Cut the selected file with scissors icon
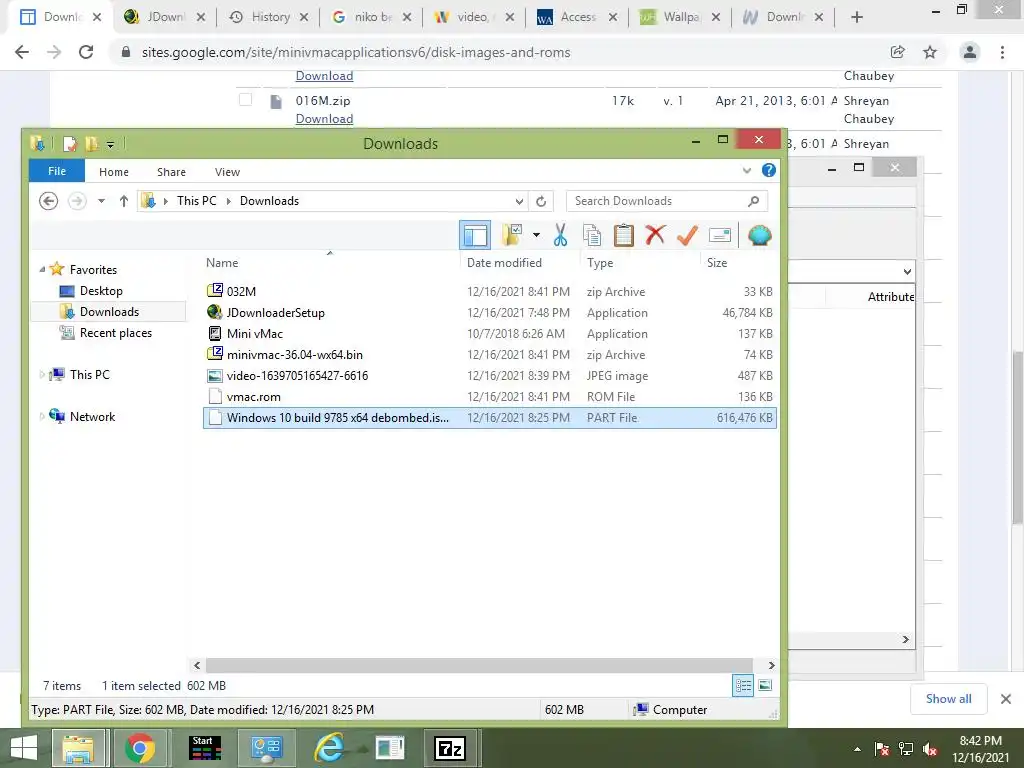The image size is (1024, 768). coord(560,235)
